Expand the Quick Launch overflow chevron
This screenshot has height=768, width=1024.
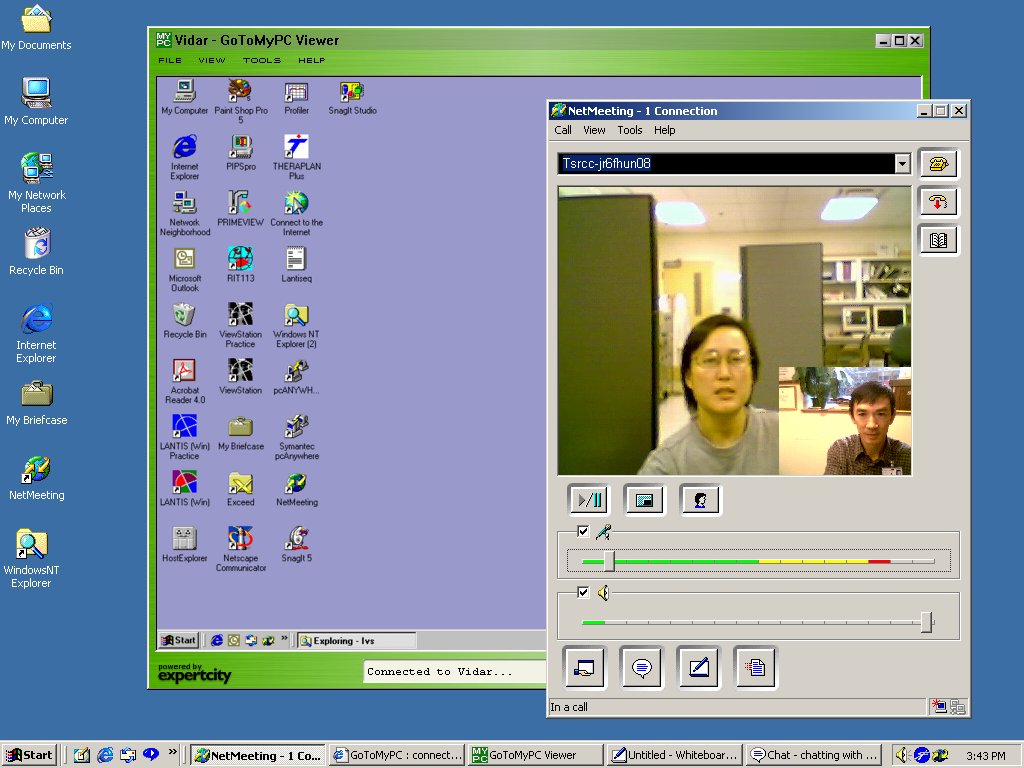[x=173, y=753]
